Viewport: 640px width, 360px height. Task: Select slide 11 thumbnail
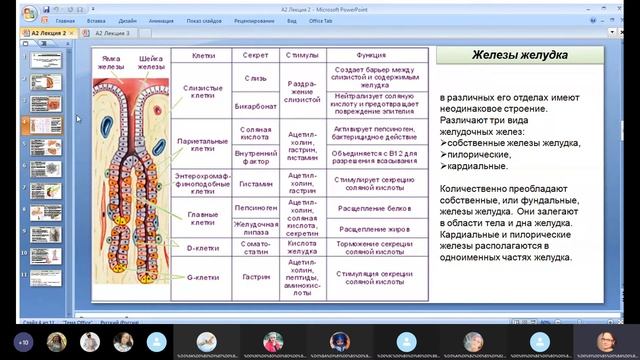tap(46, 278)
